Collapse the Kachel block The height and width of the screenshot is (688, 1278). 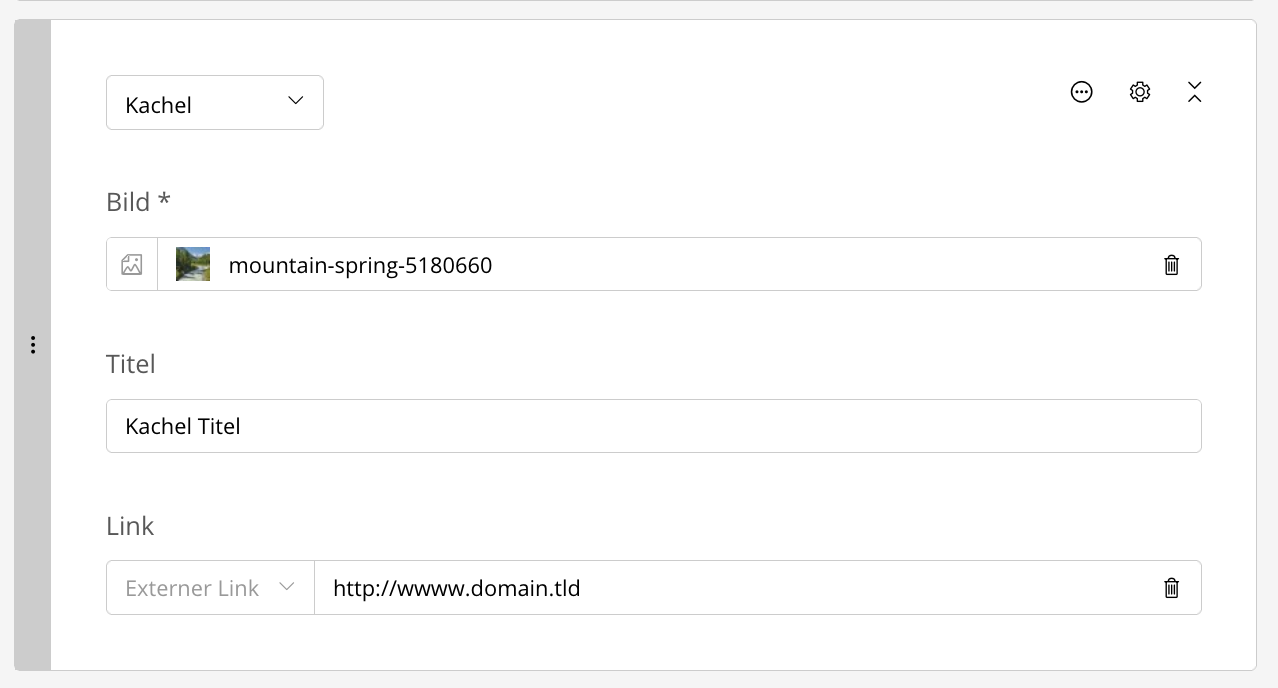tap(1194, 92)
